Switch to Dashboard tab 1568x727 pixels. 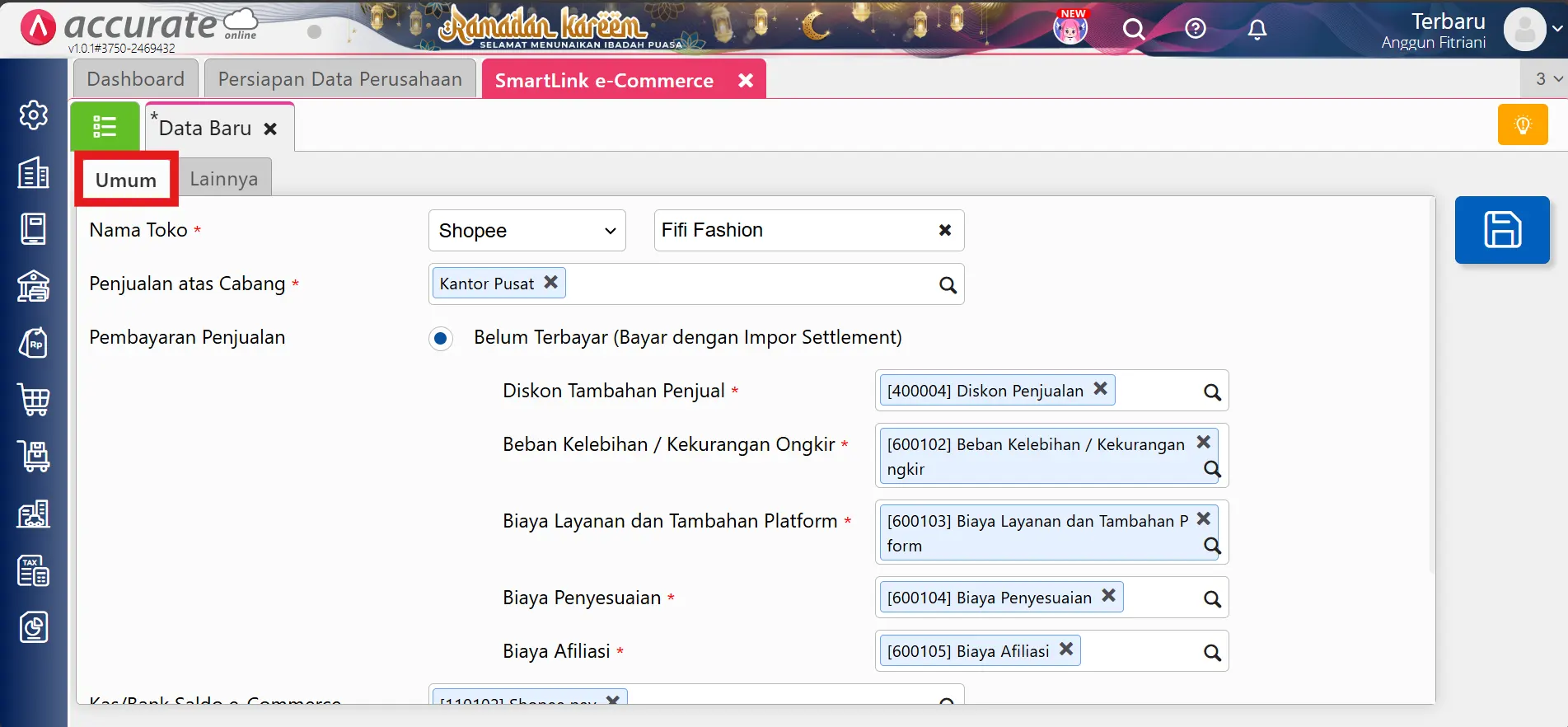[136, 79]
